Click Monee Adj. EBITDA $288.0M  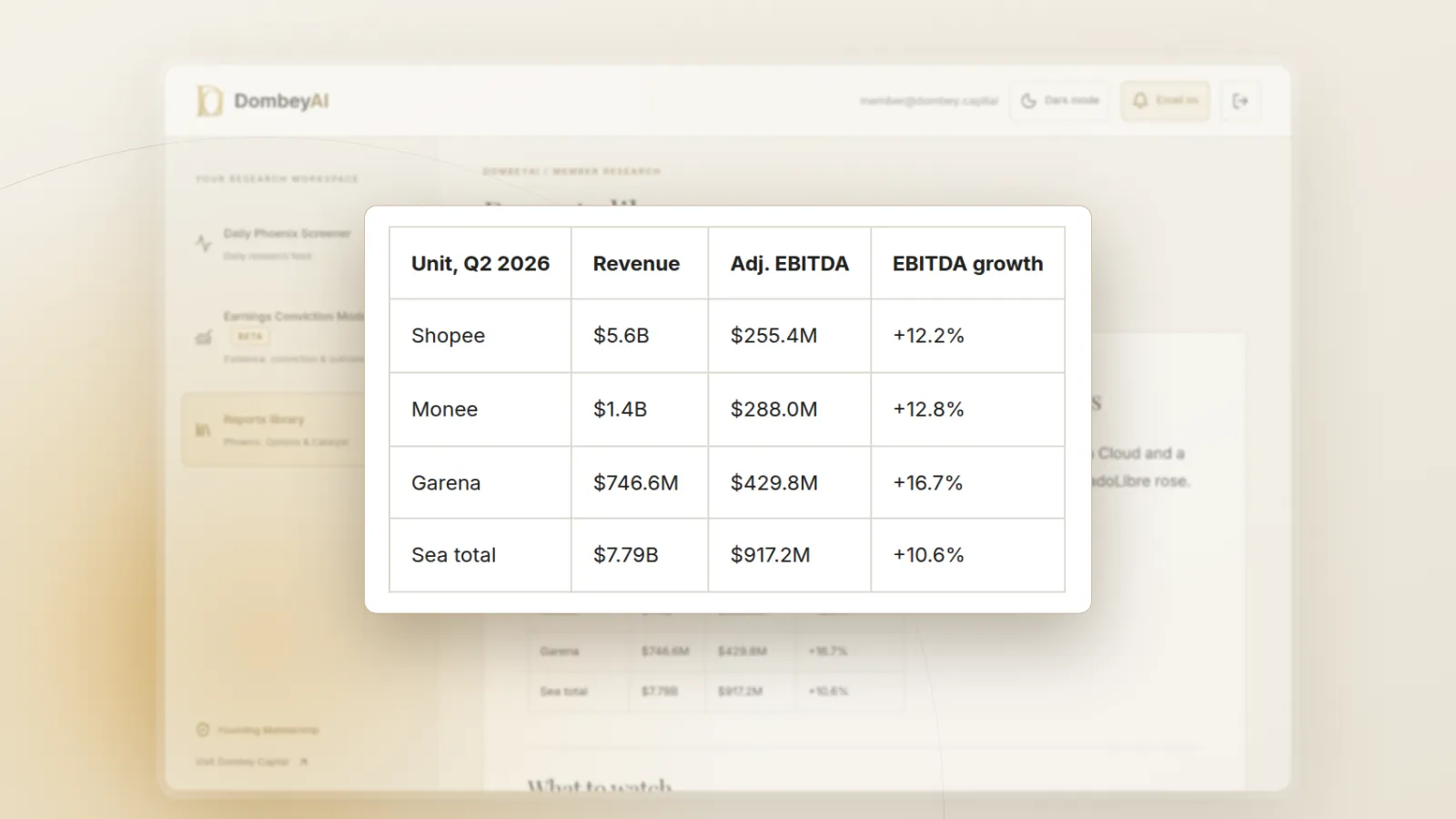774,409
